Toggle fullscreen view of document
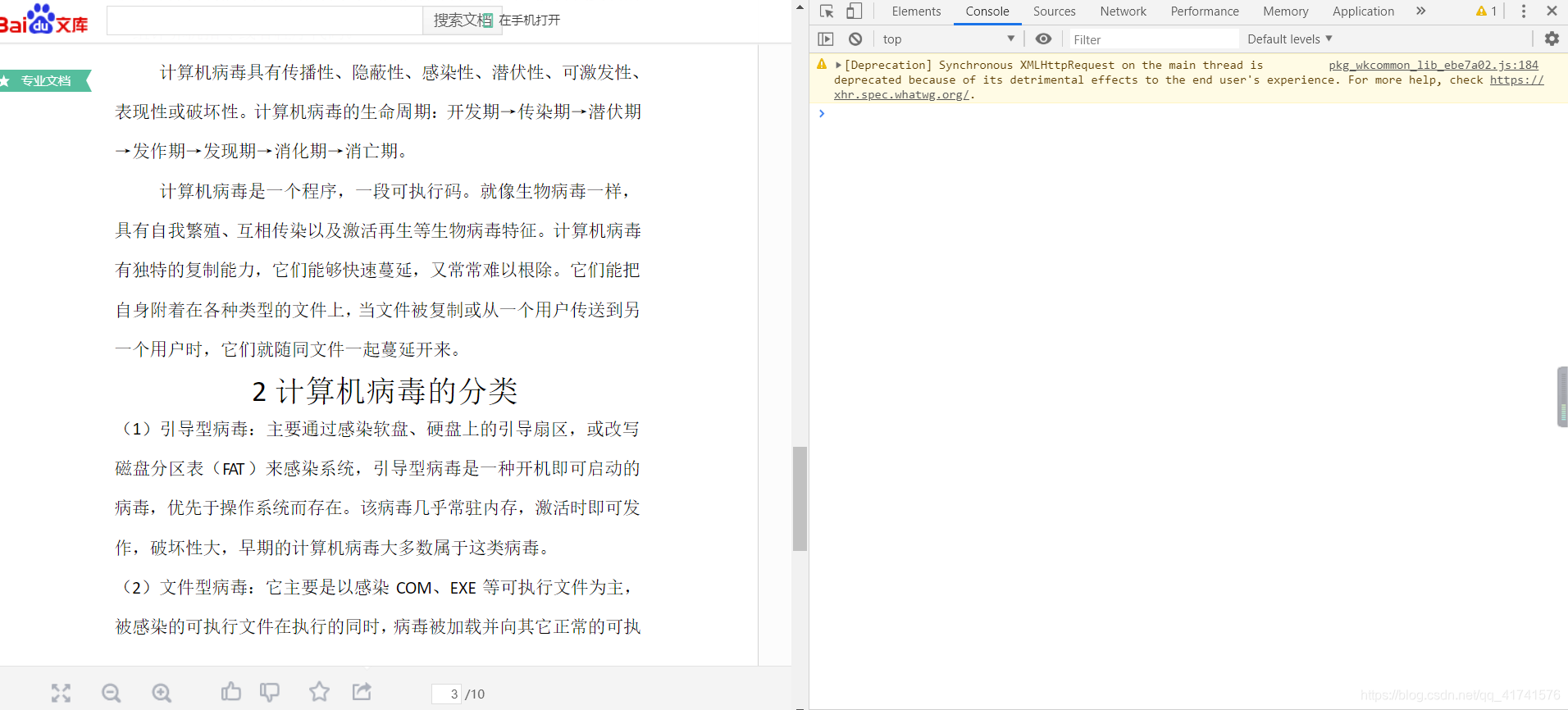This screenshot has width=1568, height=710. click(x=61, y=693)
